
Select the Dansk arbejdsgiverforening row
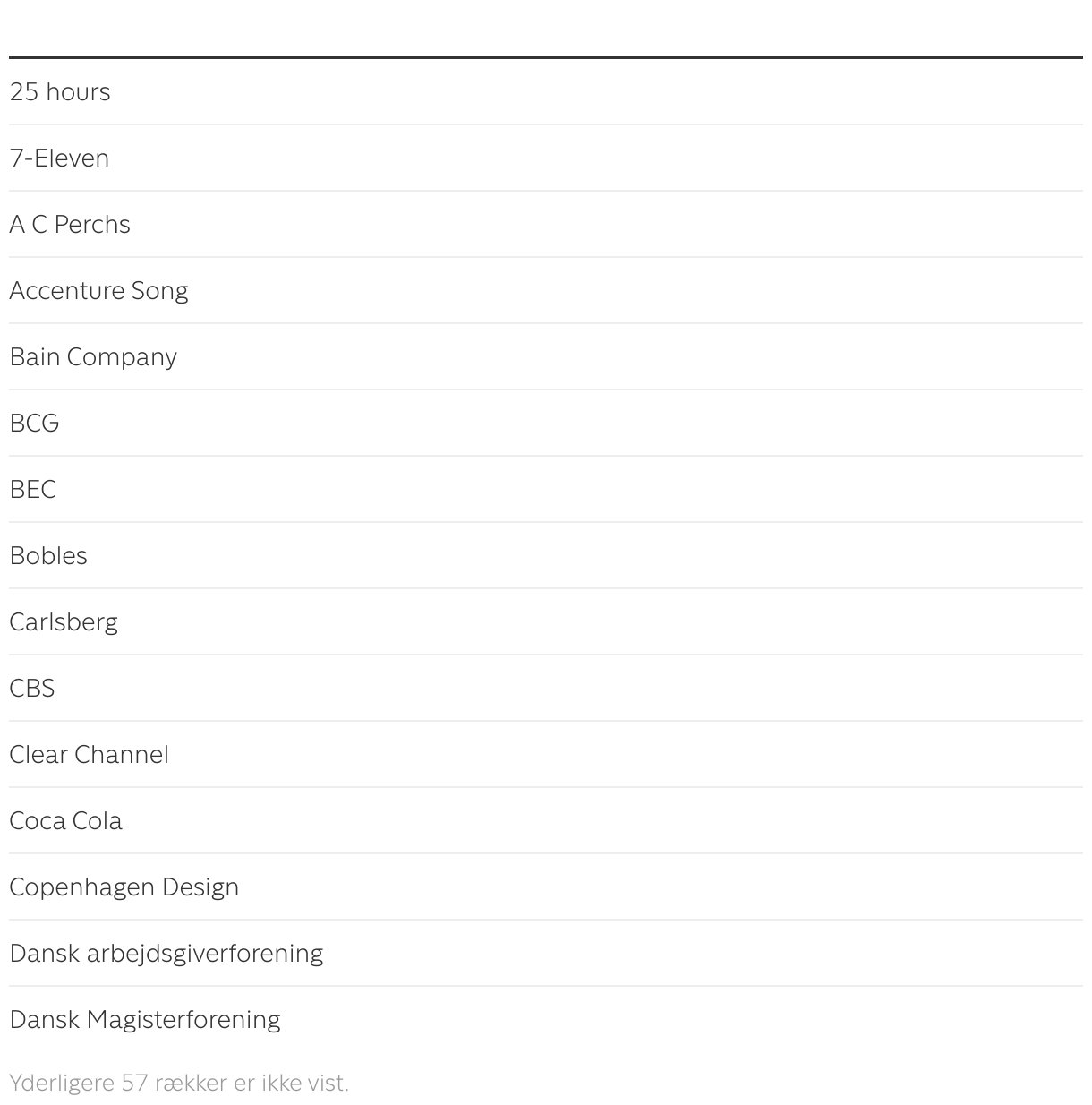166,953
